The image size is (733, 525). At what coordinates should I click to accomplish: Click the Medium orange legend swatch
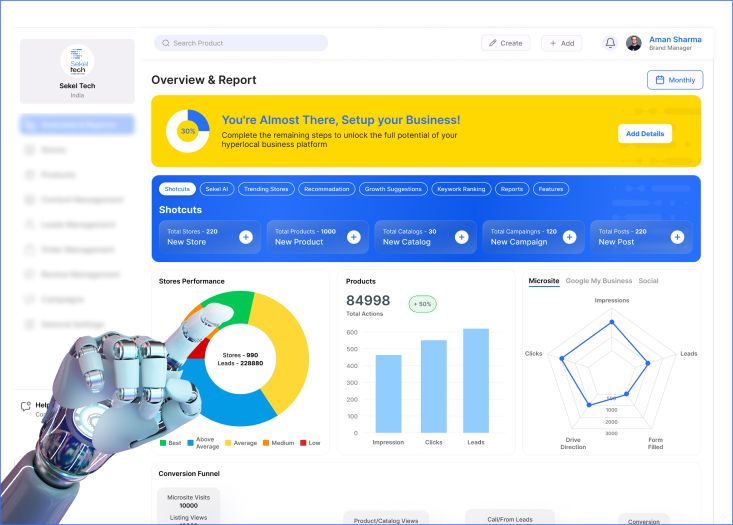pyautogui.click(x=266, y=443)
